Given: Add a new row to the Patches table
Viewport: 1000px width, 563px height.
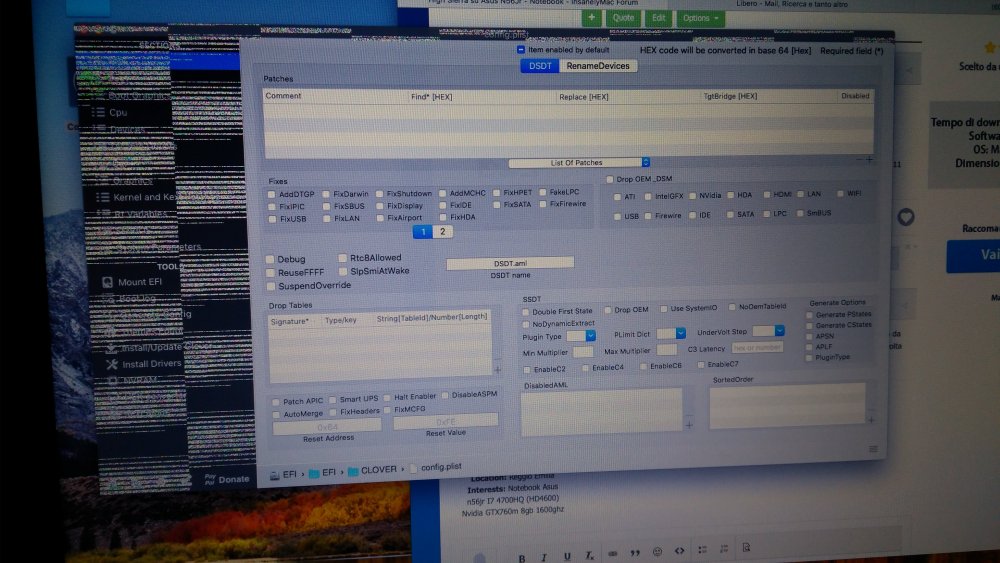Looking at the screenshot, I should coord(869,159).
